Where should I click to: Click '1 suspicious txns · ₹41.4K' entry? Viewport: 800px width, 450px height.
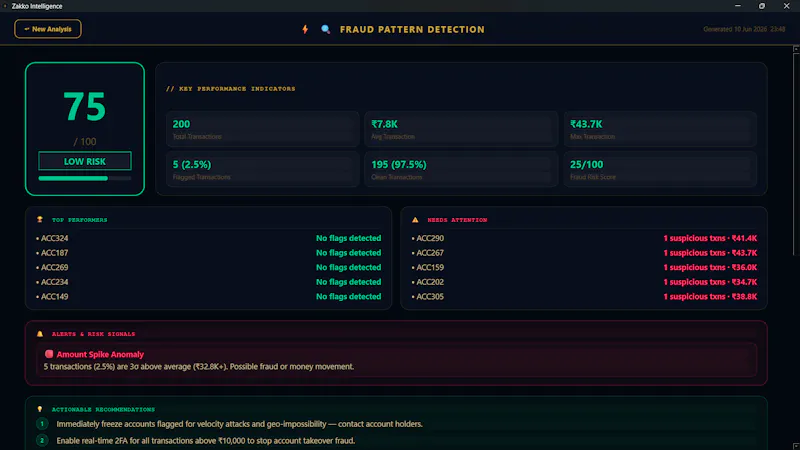(710, 238)
